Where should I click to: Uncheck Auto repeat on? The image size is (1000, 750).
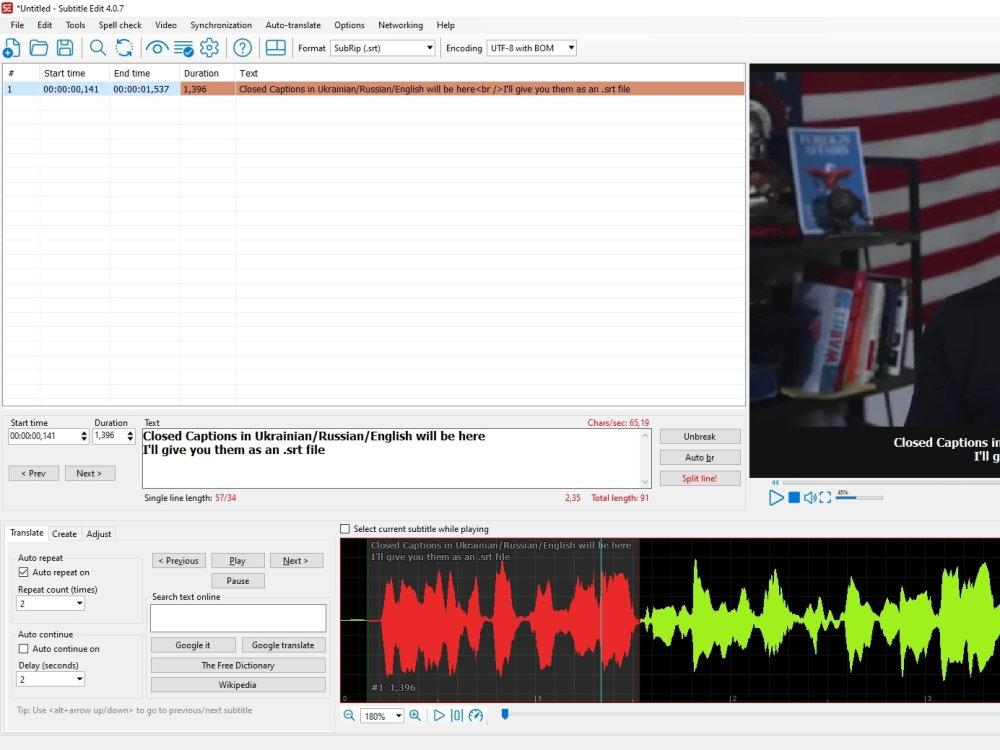coord(24,572)
